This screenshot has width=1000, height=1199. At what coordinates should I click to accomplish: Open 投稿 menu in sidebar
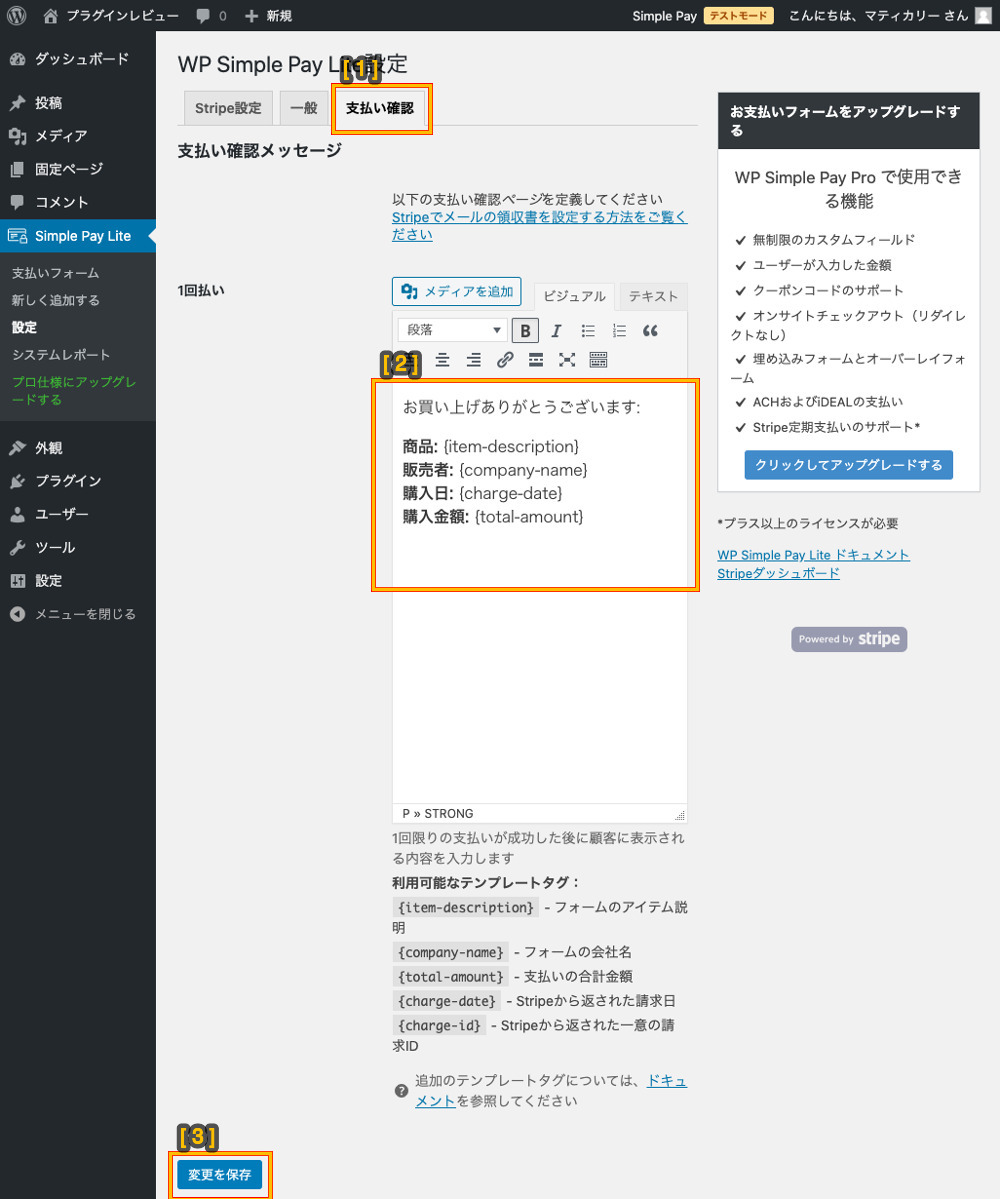(x=78, y=102)
